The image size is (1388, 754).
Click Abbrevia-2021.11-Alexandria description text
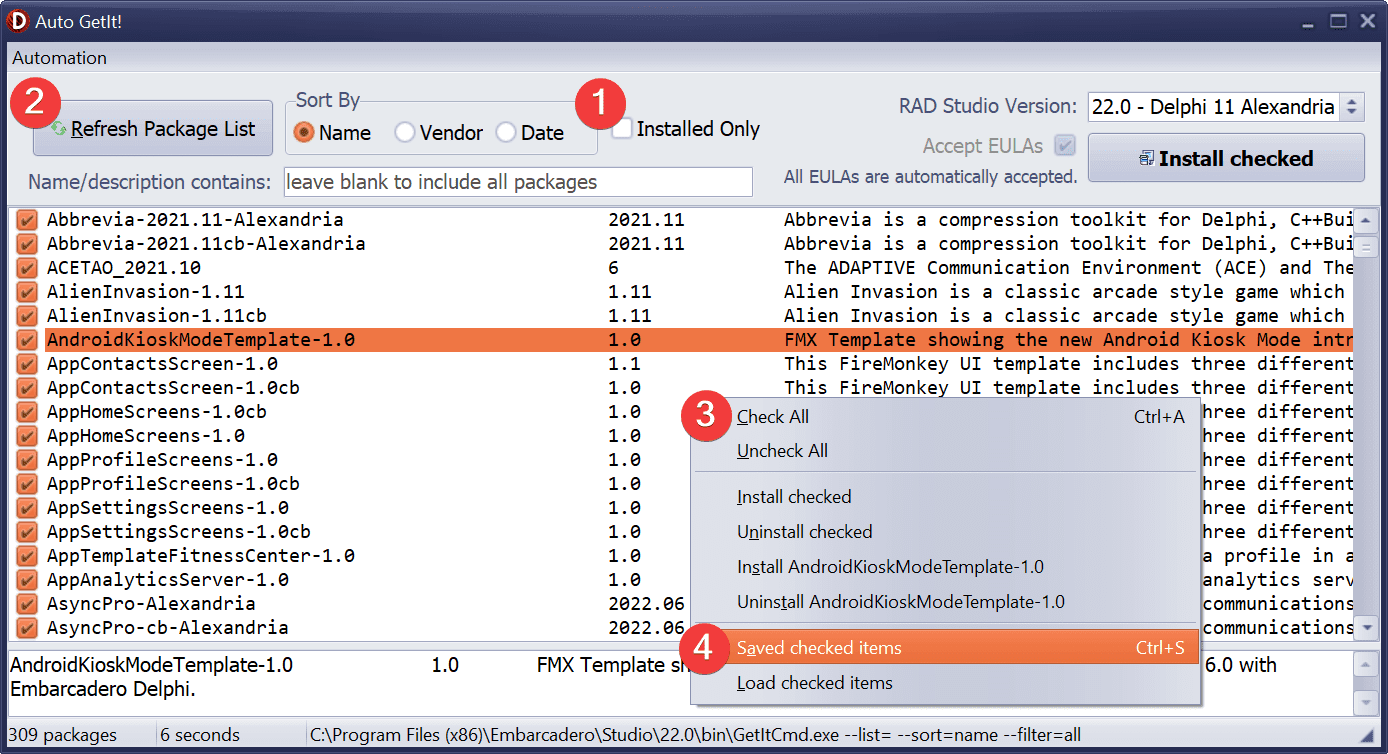(x=1068, y=220)
